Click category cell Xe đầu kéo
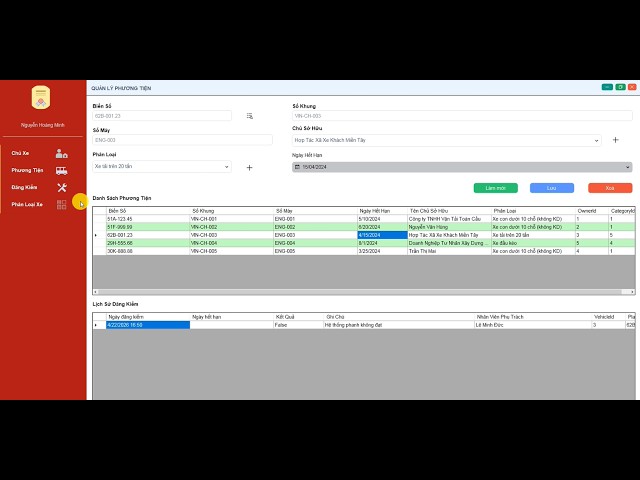This screenshot has width=640, height=480. click(x=533, y=243)
